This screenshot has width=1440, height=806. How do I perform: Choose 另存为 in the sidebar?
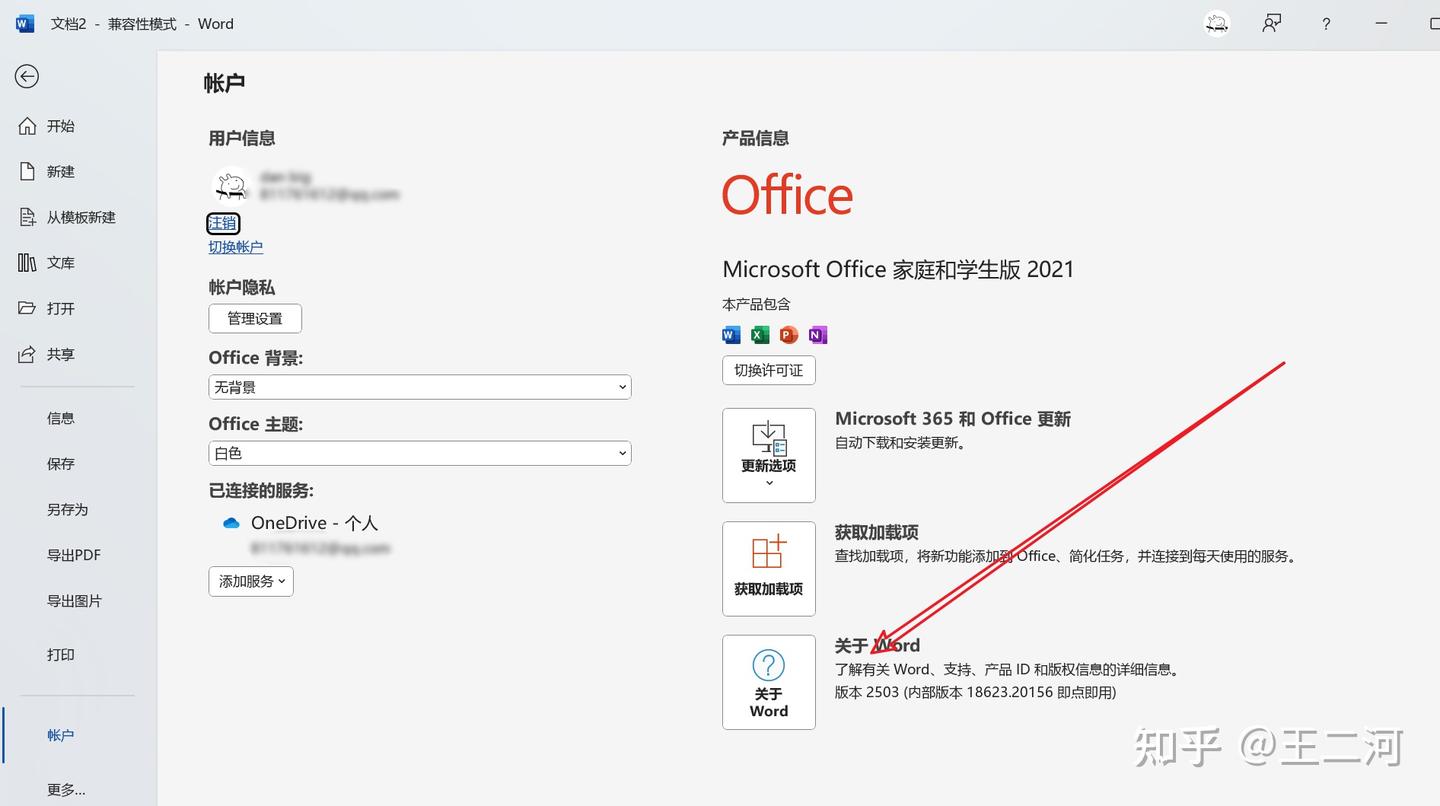pyautogui.click(x=67, y=509)
